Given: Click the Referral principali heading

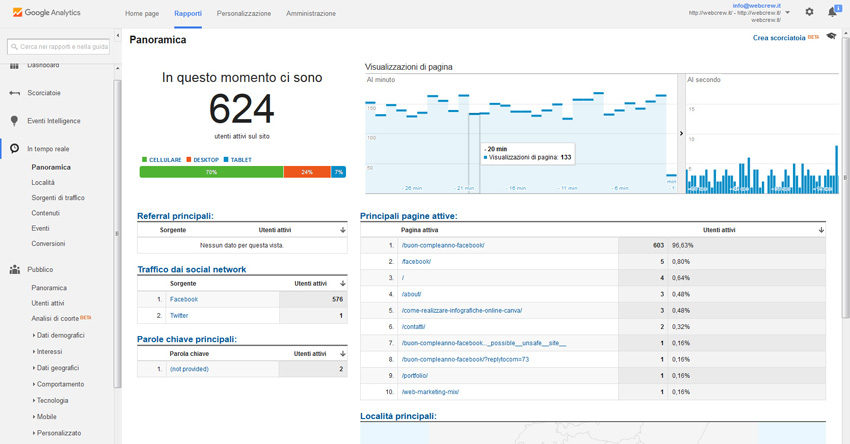Looking at the screenshot, I should 175,216.
